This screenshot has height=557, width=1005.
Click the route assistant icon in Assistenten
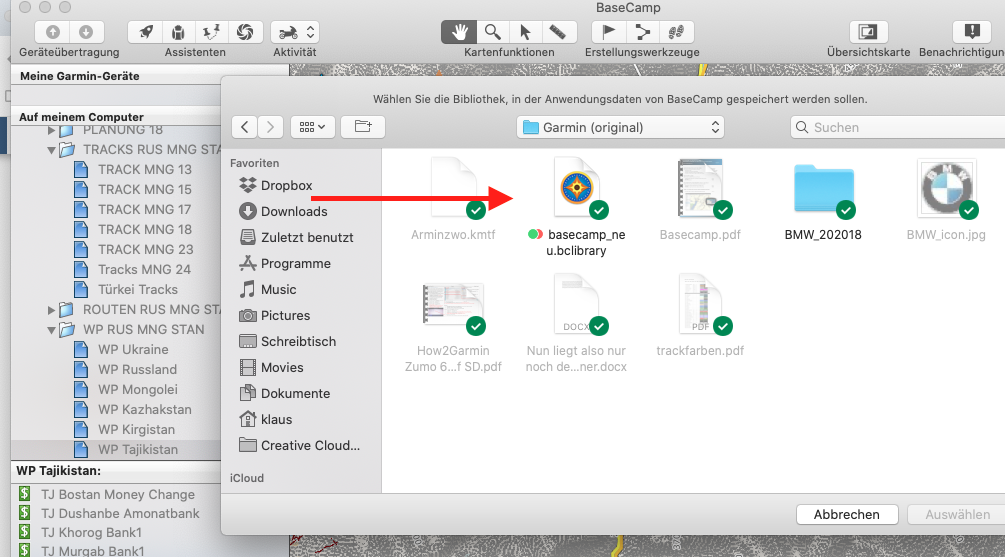(x=212, y=32)
